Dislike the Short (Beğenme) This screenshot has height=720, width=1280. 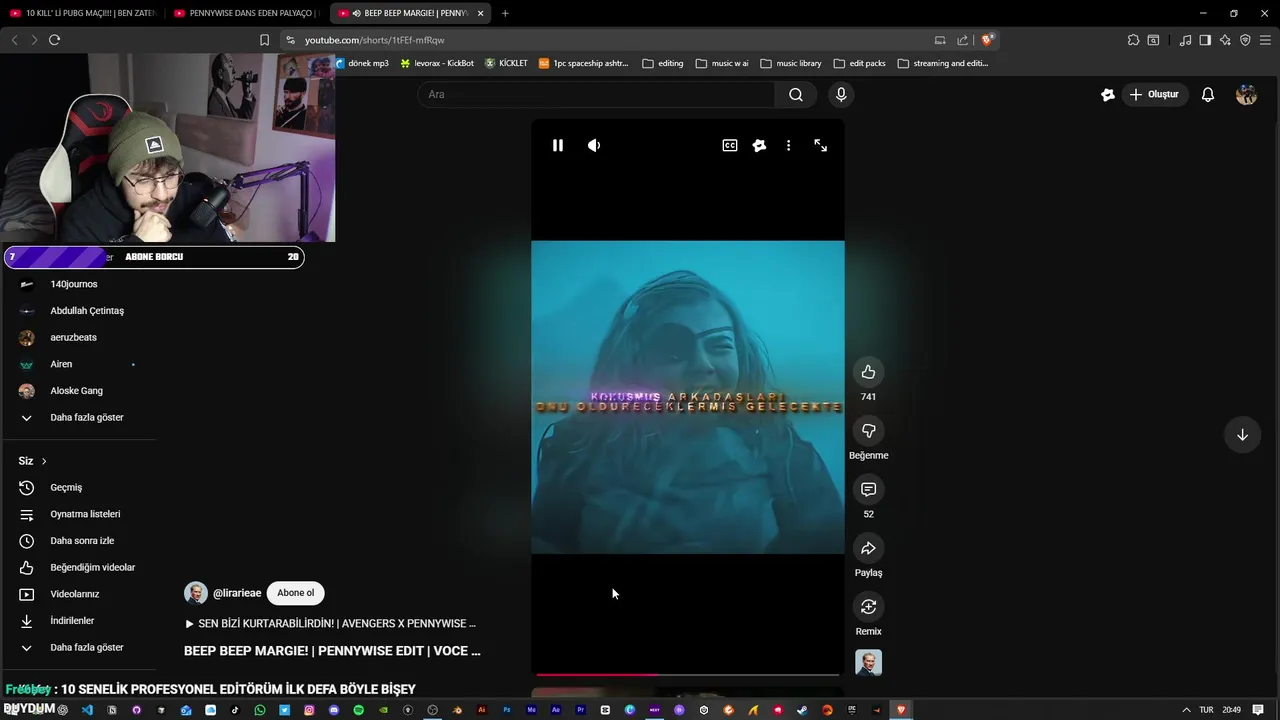coord(868,431)
